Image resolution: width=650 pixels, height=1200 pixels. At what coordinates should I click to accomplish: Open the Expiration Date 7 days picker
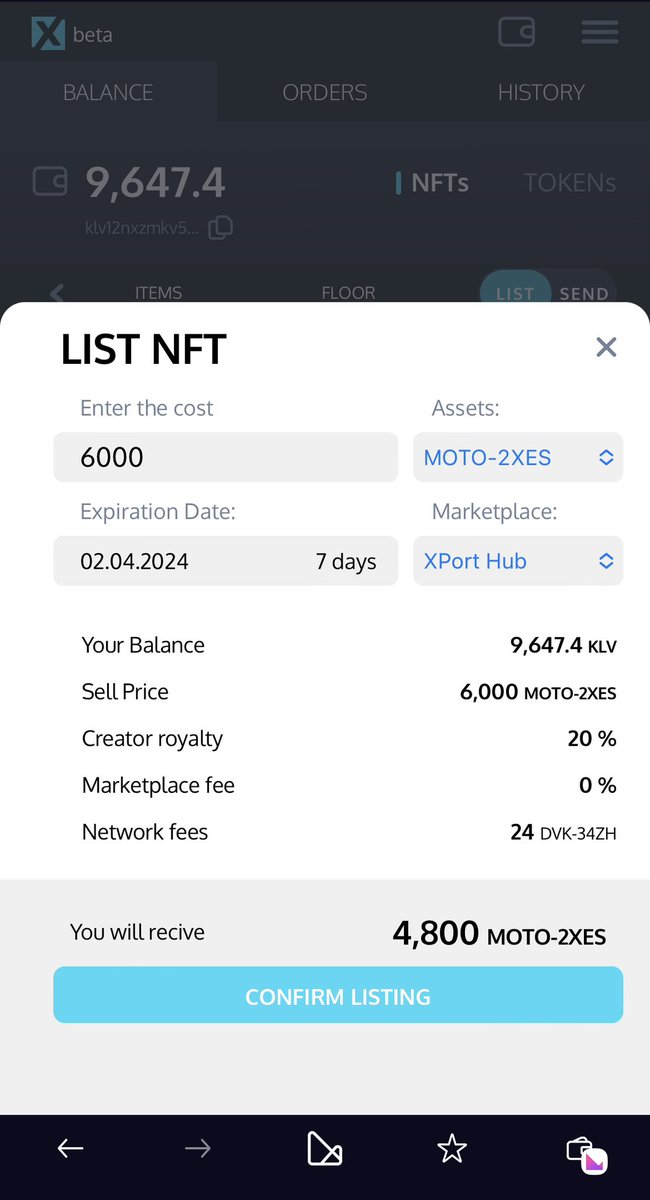click(x=225, y=561)
